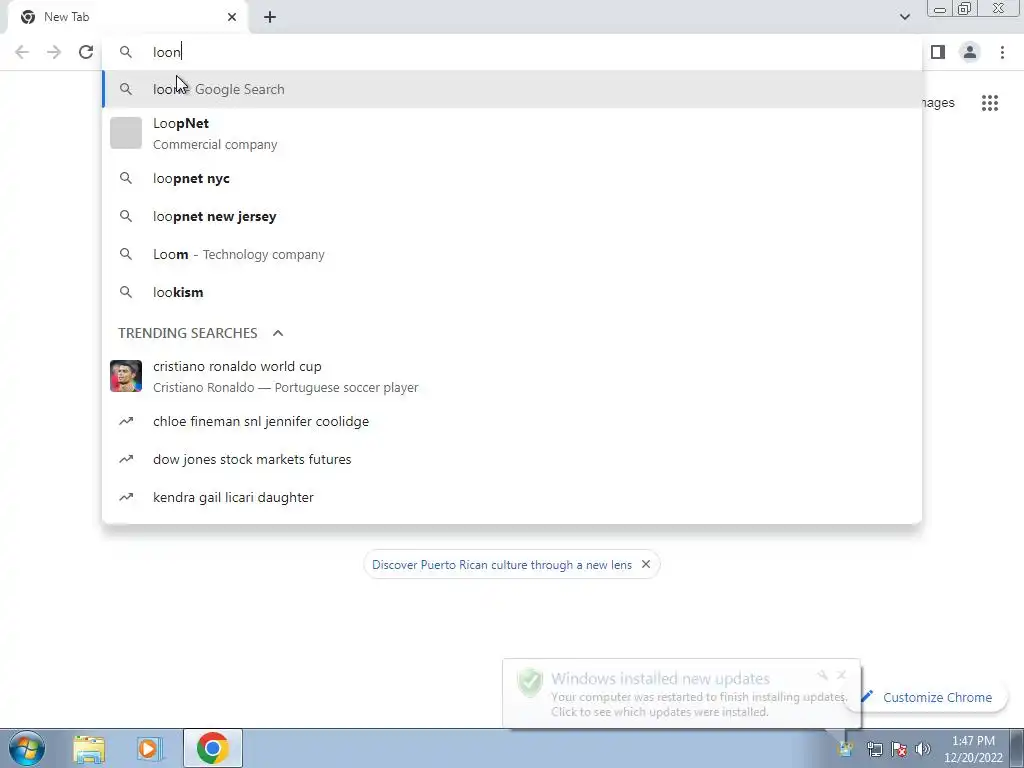1024x768 pixels.
Task: Select the New Tab tab
Action: (127, 17)
